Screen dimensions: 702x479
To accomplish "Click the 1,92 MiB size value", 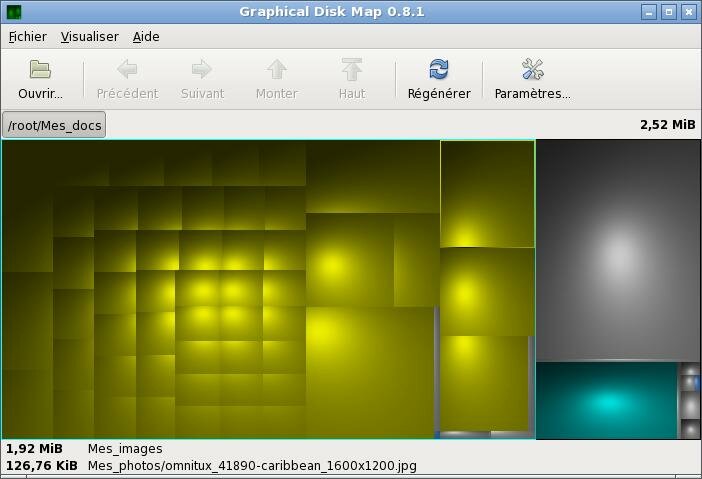I will (x=34, y=449).
